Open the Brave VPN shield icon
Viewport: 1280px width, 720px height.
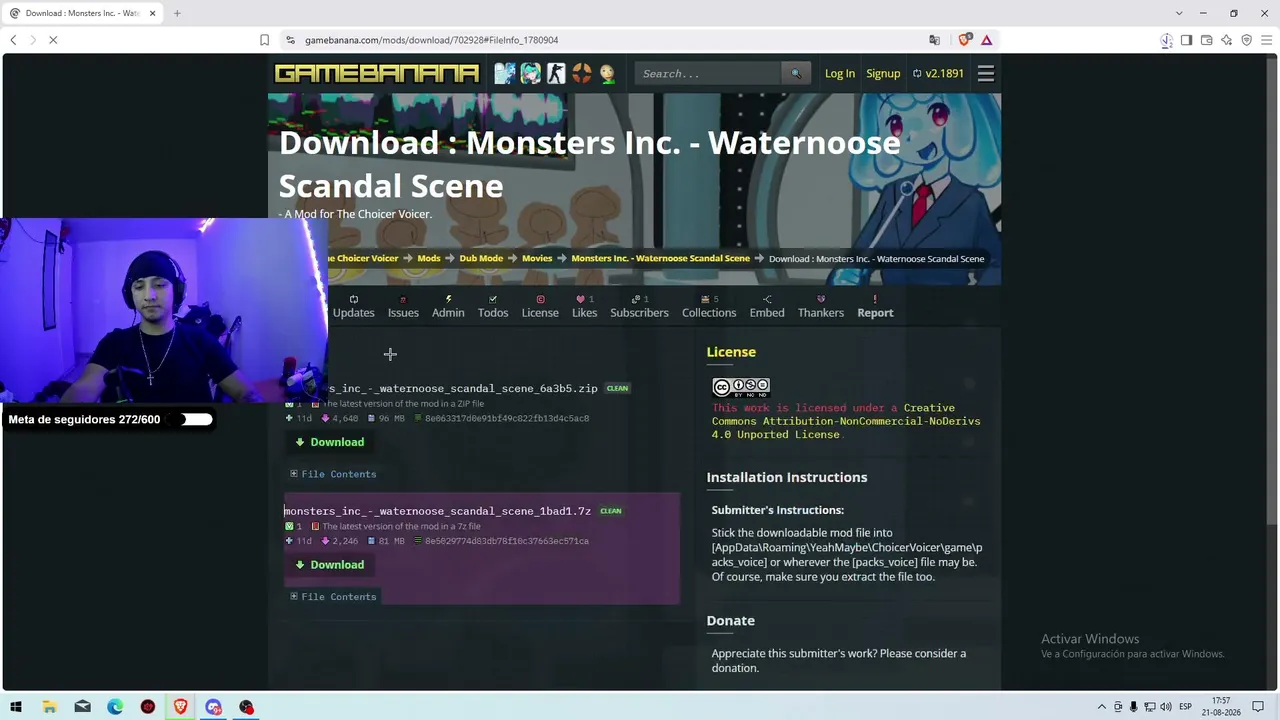tap(1246, 40)
